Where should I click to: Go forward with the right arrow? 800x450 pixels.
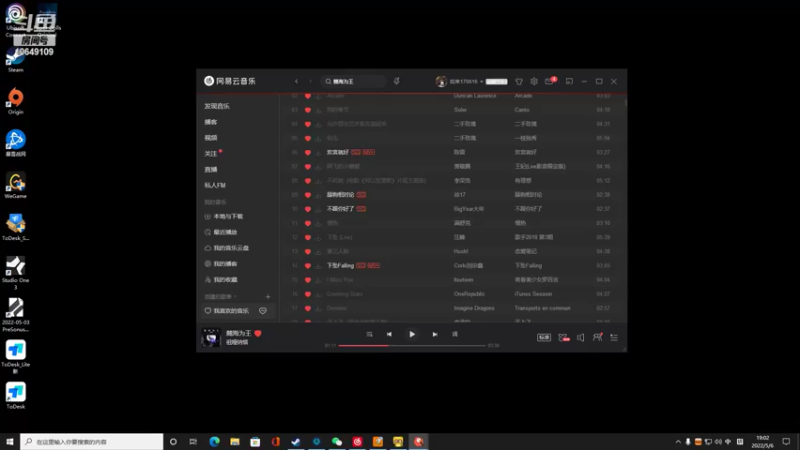pyautogui.click(x=310, y=81)
